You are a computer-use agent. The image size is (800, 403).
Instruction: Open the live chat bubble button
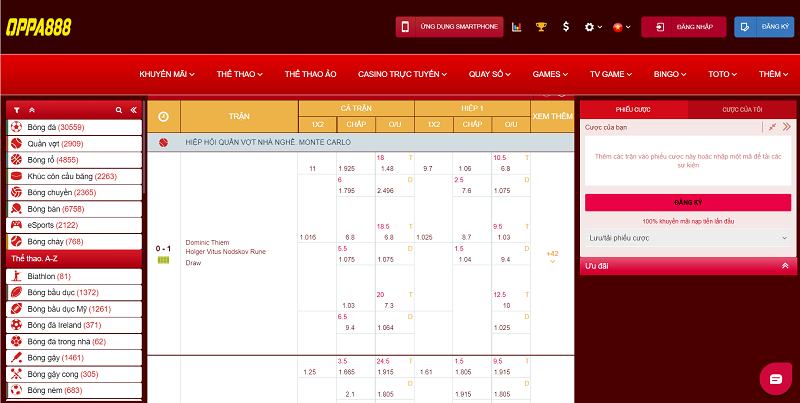772,378
